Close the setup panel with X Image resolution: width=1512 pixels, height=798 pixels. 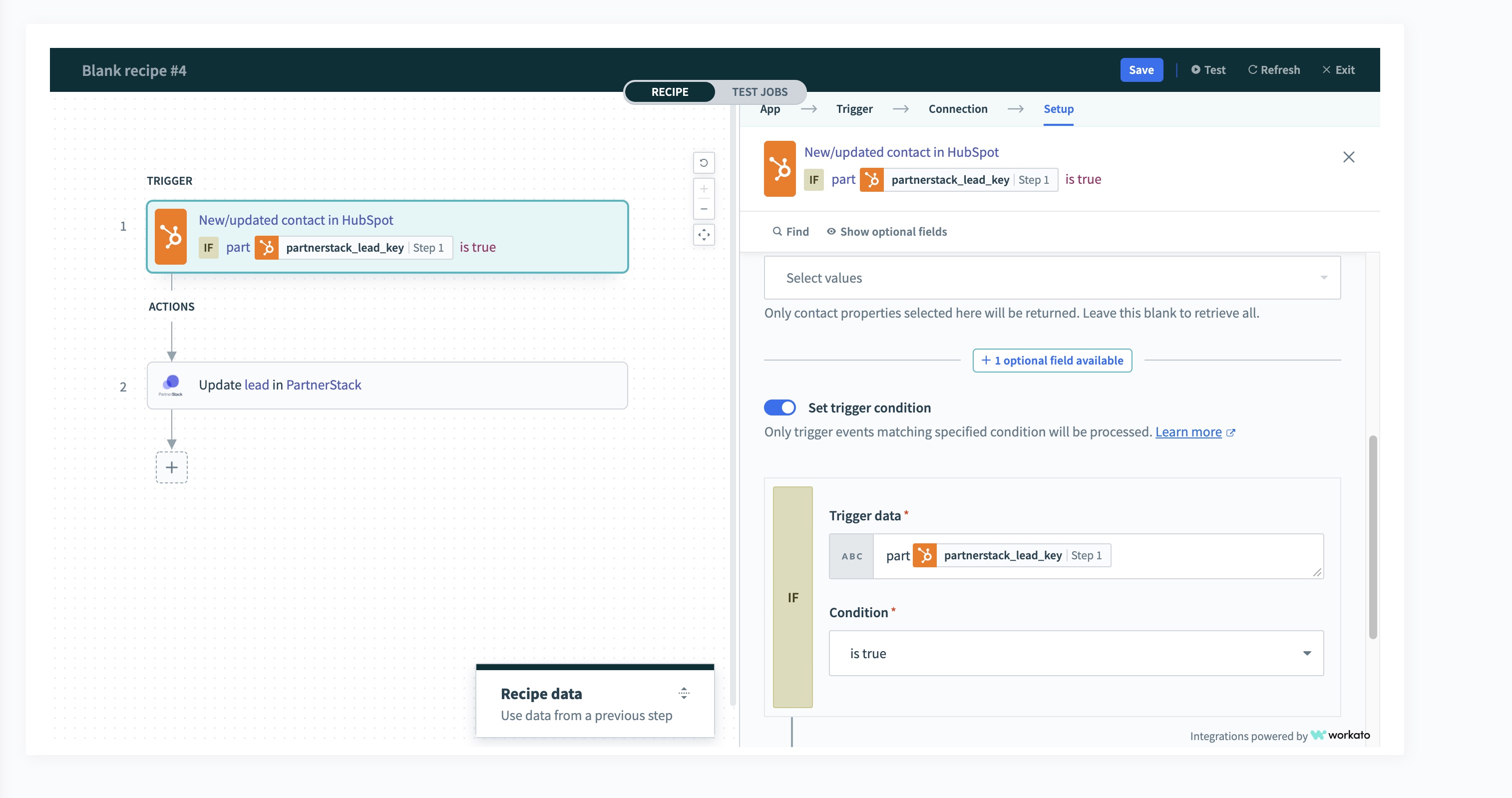(1348, 157)
